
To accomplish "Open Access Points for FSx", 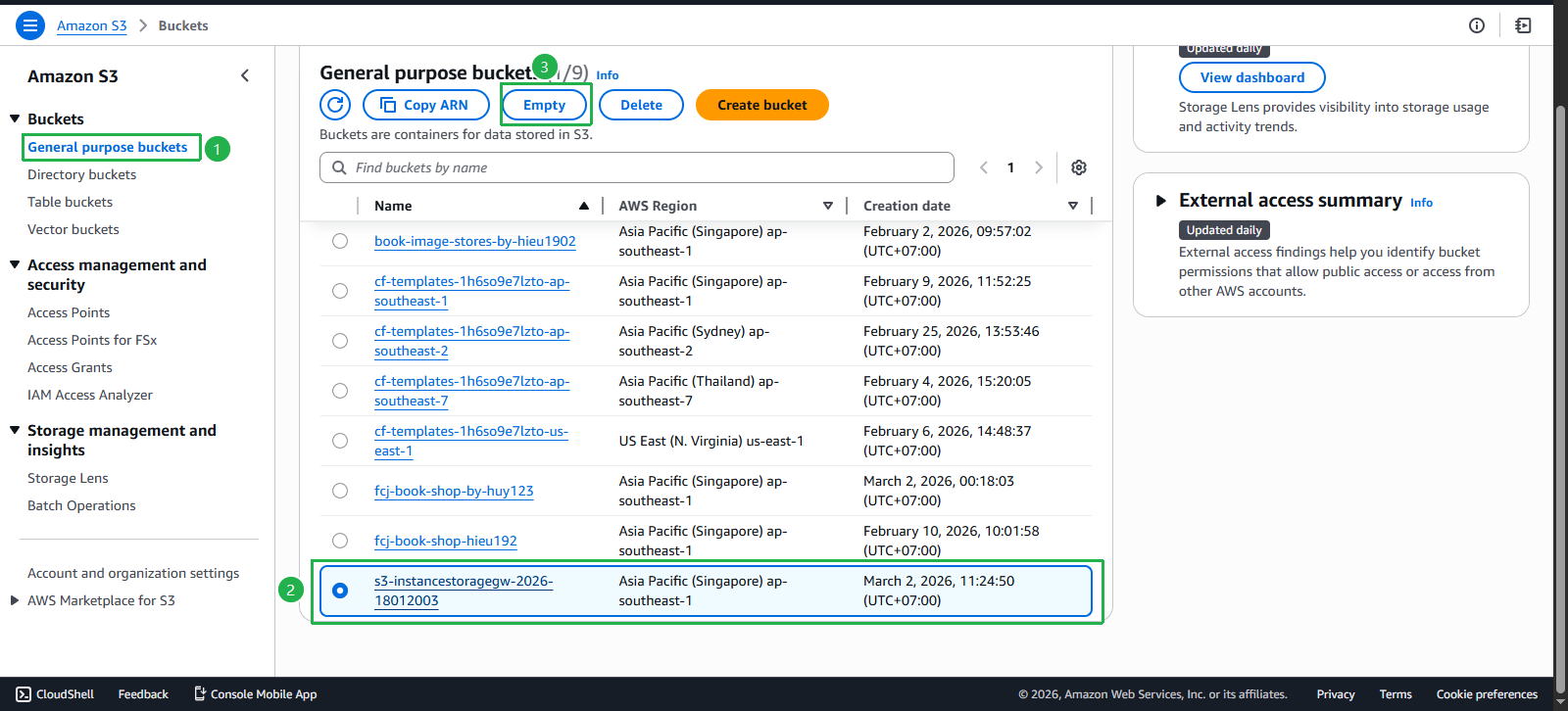I will point(92,340).
